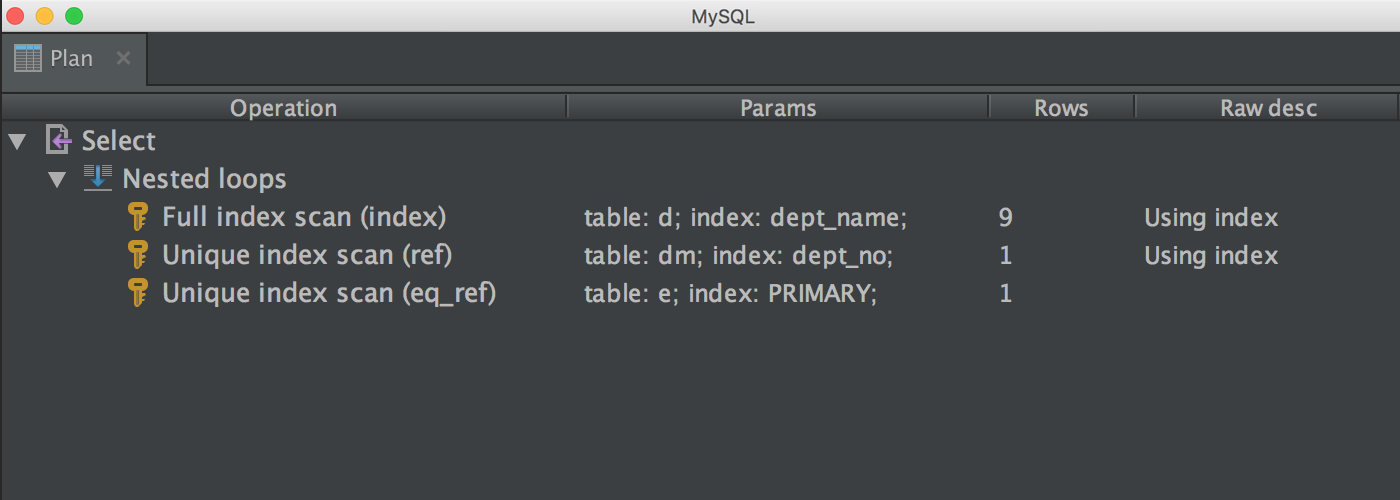Collapse the Select tree node
The height and width of the screenshot is (500, 1400).
coord(16,142)
